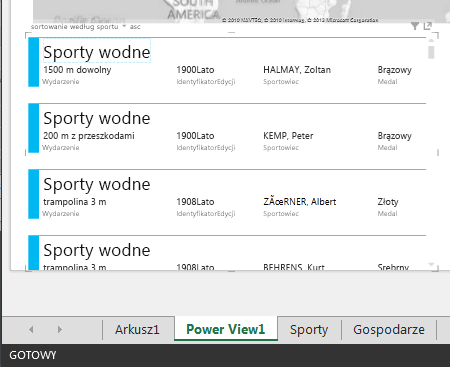Screen dimensions: 450x367
Task: Click the 'Złoty' medal value
Action: [388, 202]
